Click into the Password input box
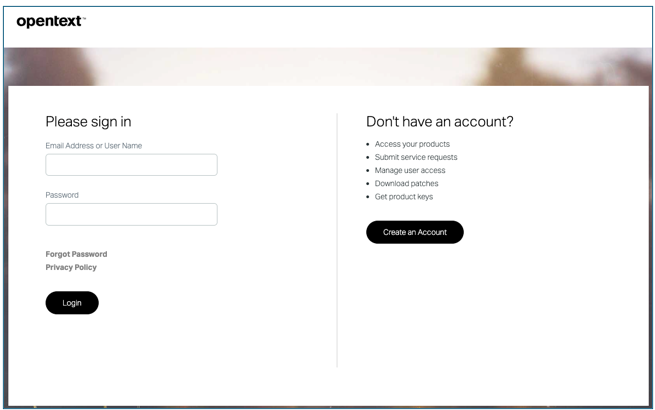655x410 pixels. click(x=131, y=214)
